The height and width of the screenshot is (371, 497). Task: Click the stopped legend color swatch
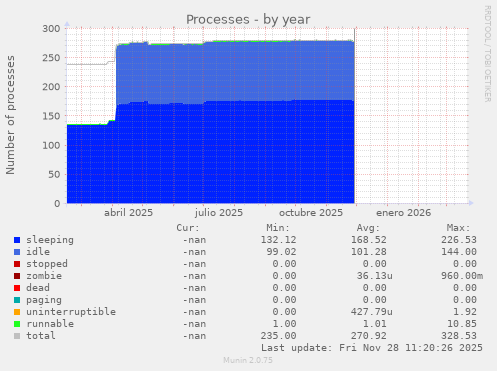[17, 264]
